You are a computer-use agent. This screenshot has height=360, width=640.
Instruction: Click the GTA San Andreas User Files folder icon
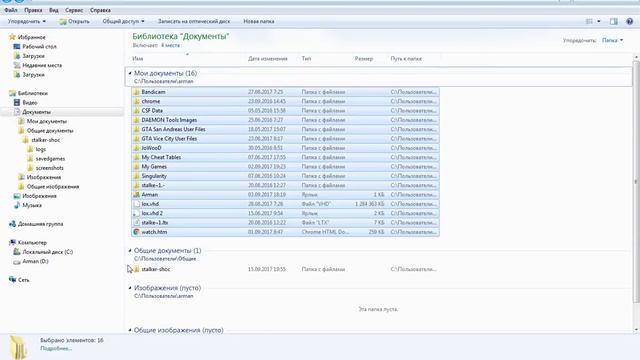tap(136, 129)
